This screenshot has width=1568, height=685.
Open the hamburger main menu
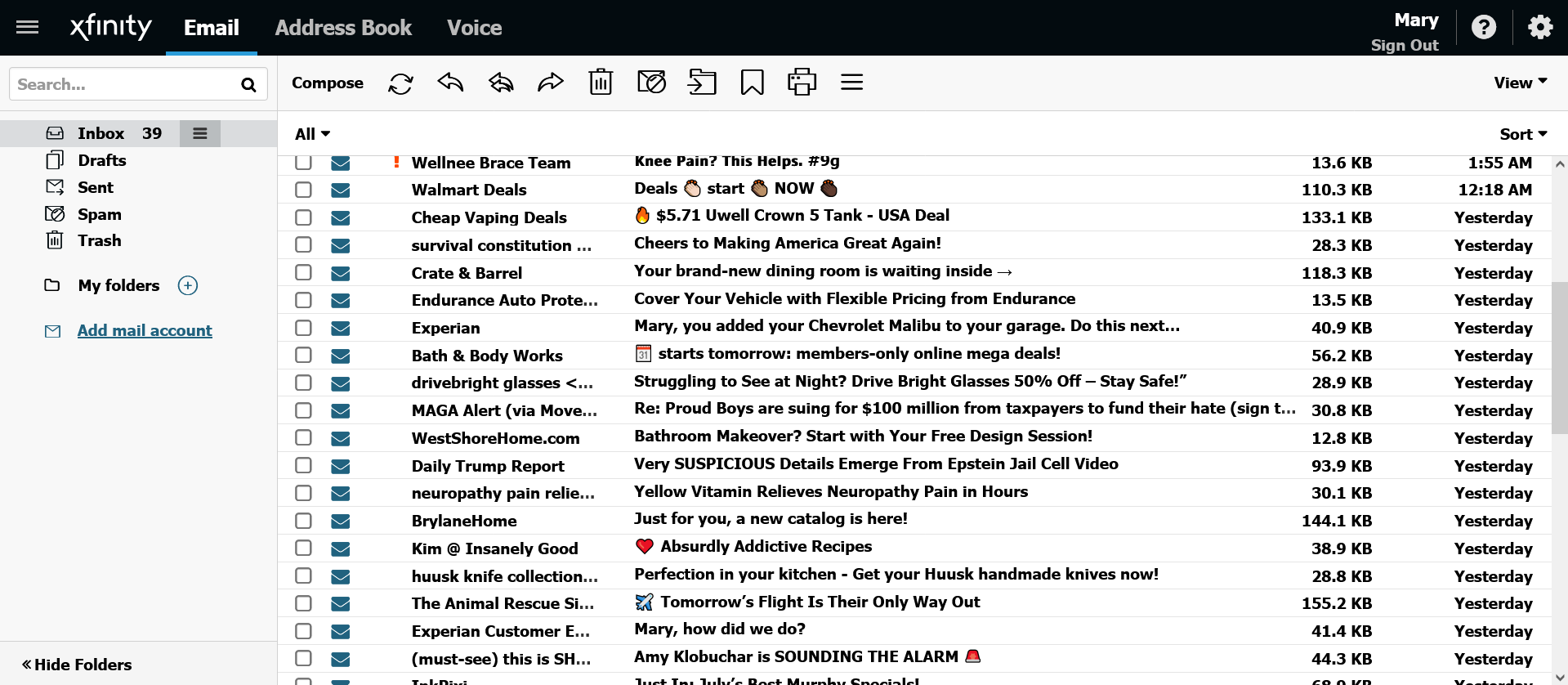[x=28, y=27]
